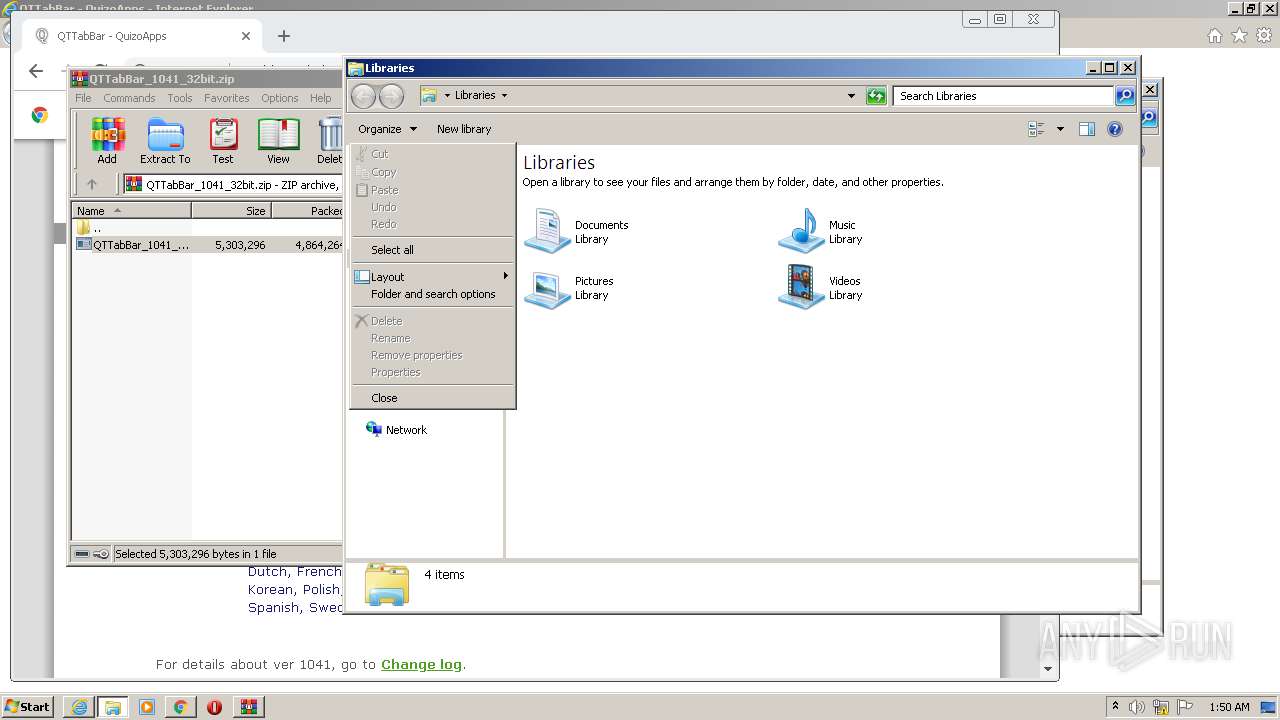Select the parent folder '..' row

click(208, 228)
